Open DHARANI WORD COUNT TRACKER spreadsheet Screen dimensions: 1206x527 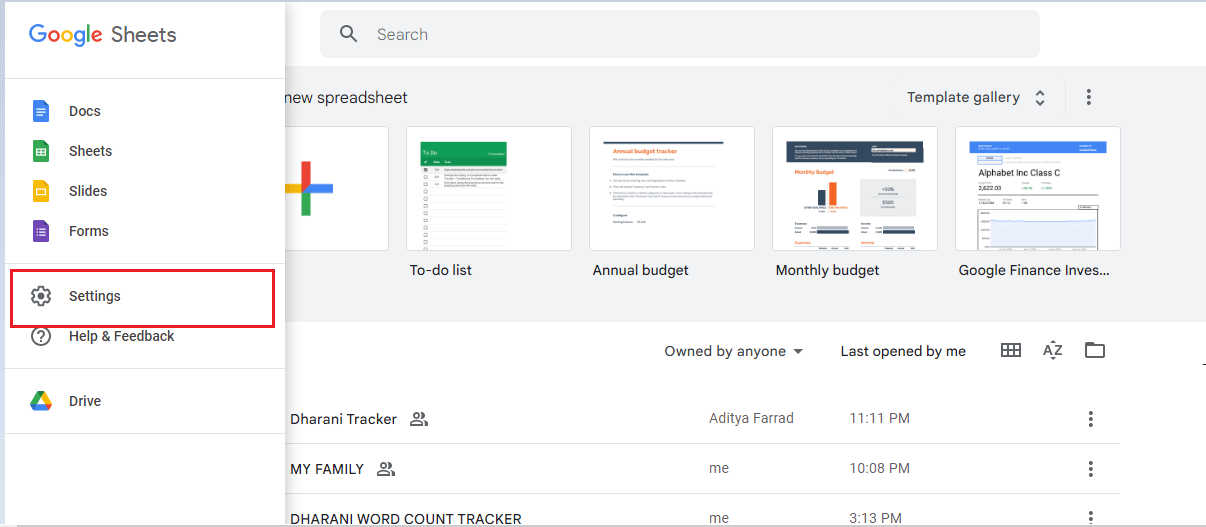click(406, 519)
